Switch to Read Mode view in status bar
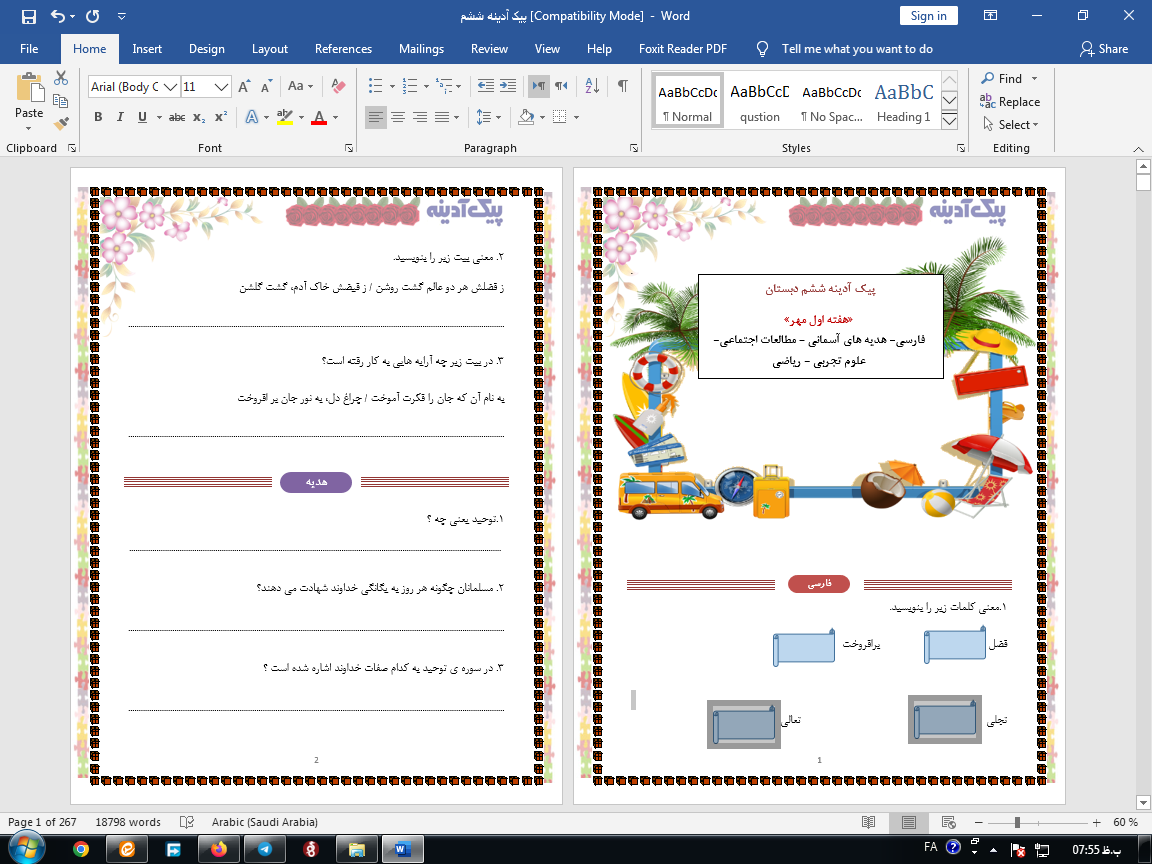This screenshot has height=864, width=1152. point(868,822)
